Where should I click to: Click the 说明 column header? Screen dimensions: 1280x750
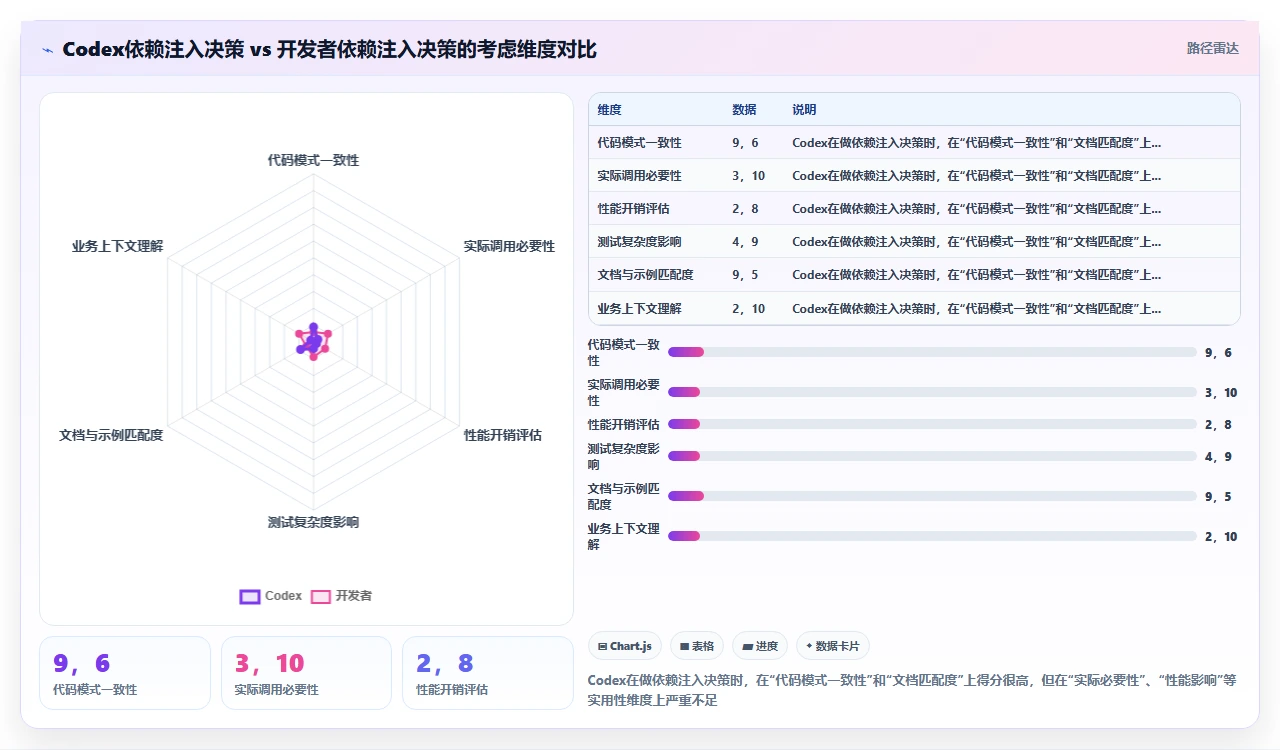click(804, 110)
